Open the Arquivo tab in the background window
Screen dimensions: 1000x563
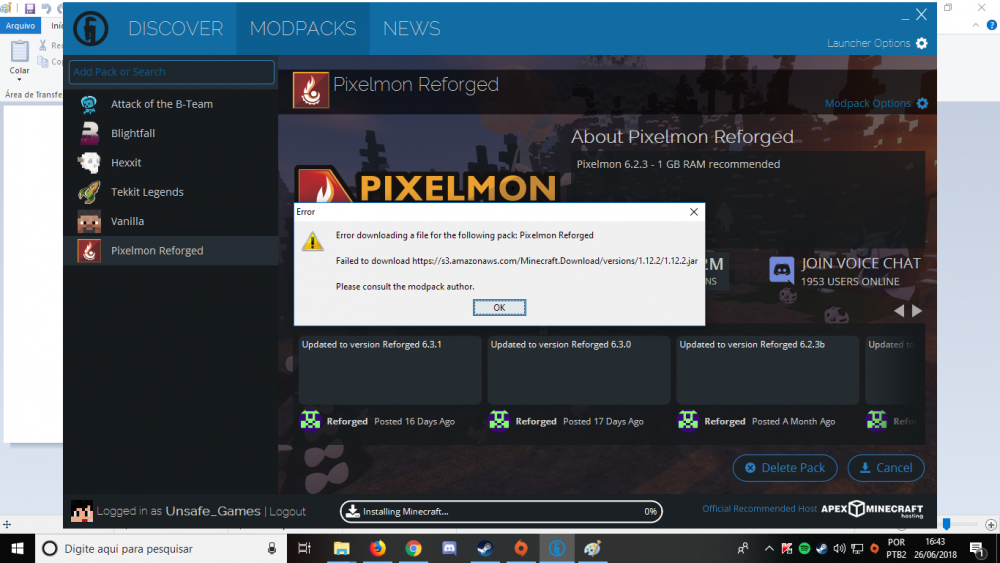coord(20,26)
